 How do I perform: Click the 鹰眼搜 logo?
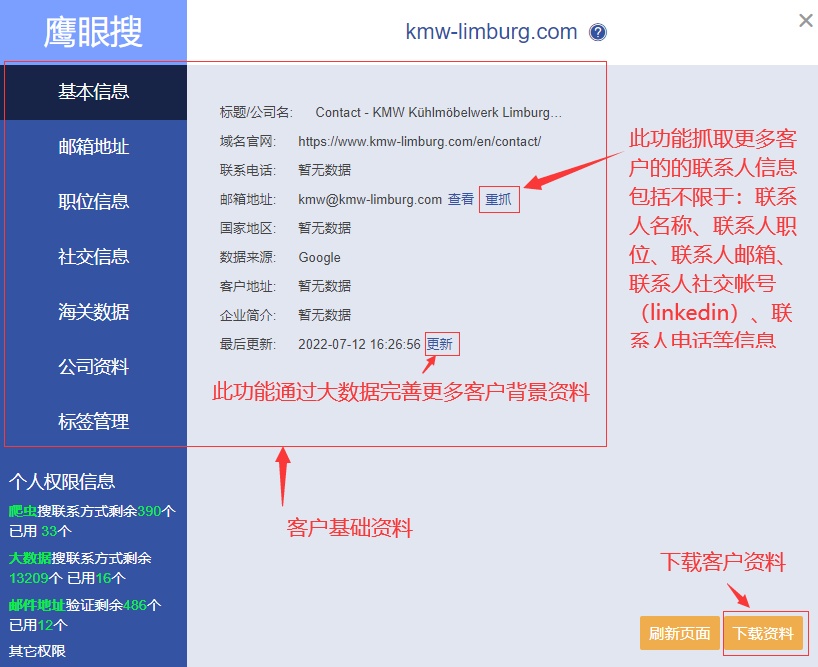pos(93,32)
